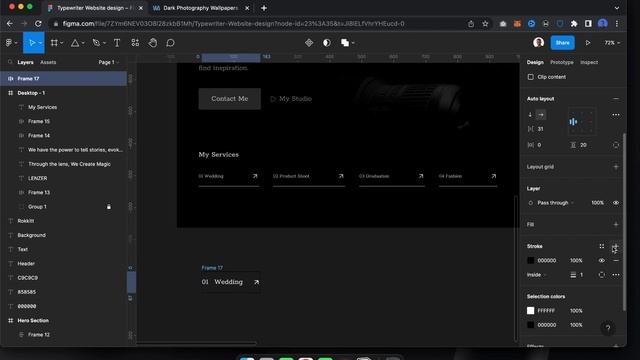The width and height of the screenshot is (640, 360).
Task: Reload the browser page
Action: [38, 24]
